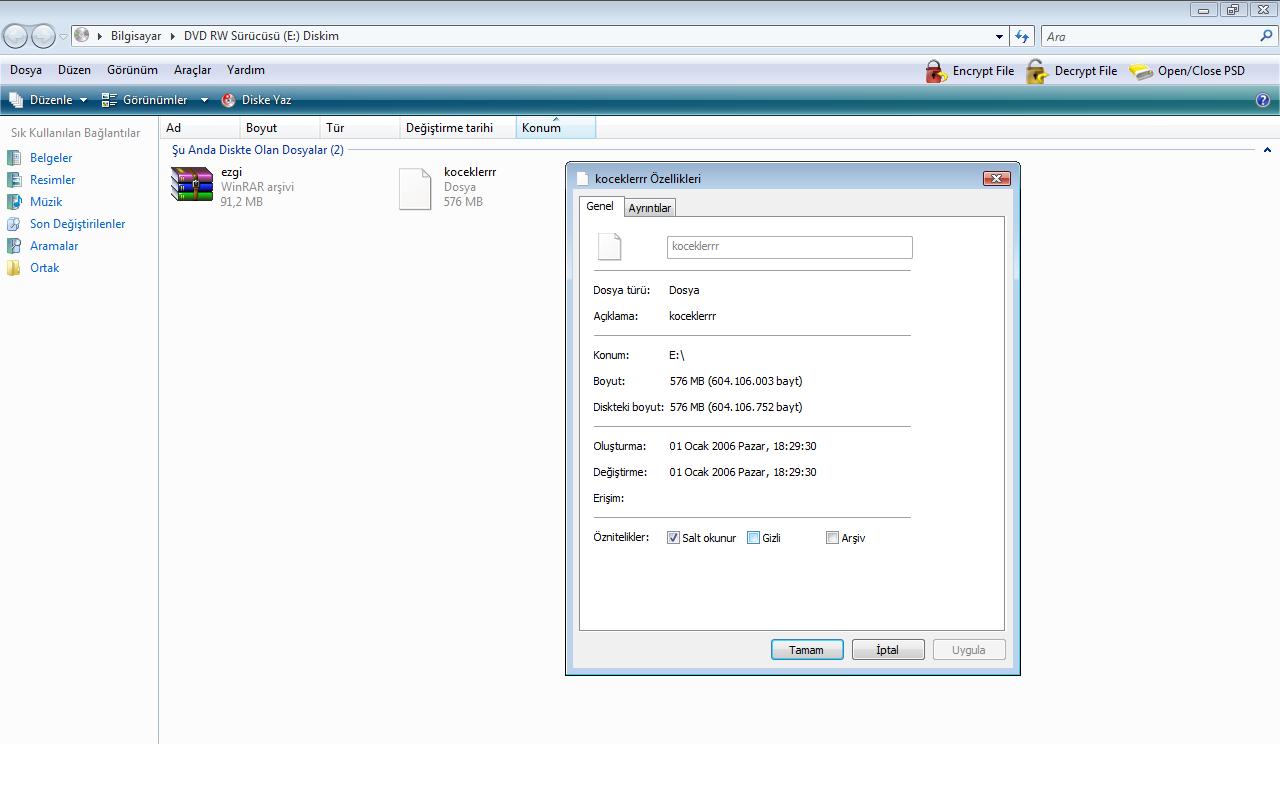This screenshot has height=800, width=1280.
Task: Sort by the Tür column header
Action: 360,128
